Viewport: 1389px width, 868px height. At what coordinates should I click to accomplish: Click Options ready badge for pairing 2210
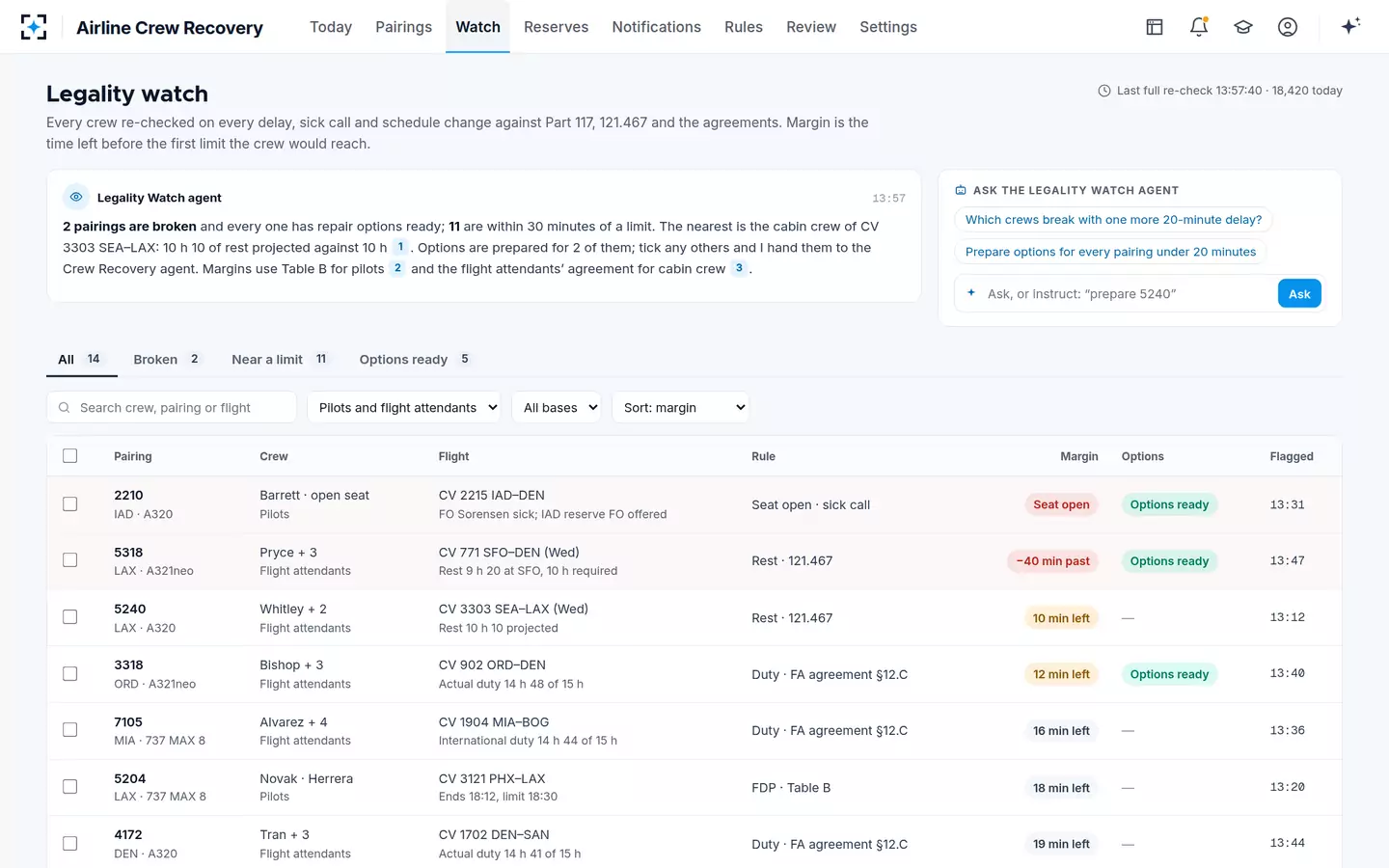pyautogui.click(x=1169, y=504)
